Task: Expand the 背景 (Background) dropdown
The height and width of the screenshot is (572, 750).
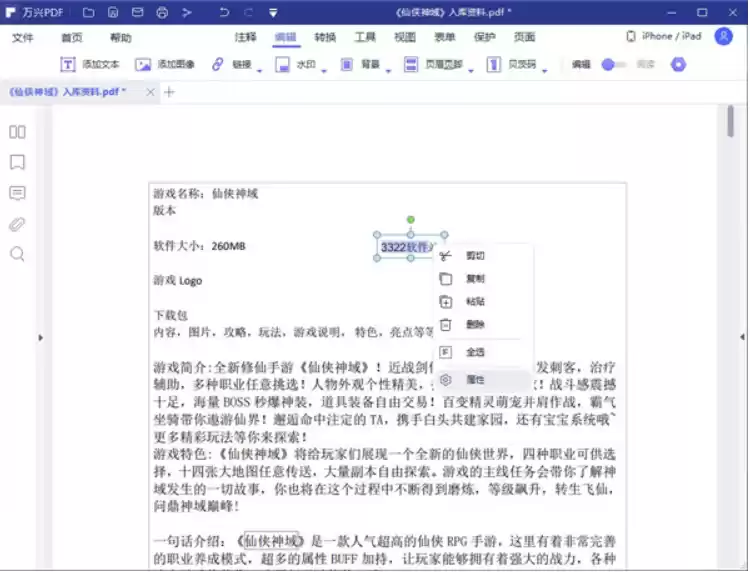Action: point(388,69)
